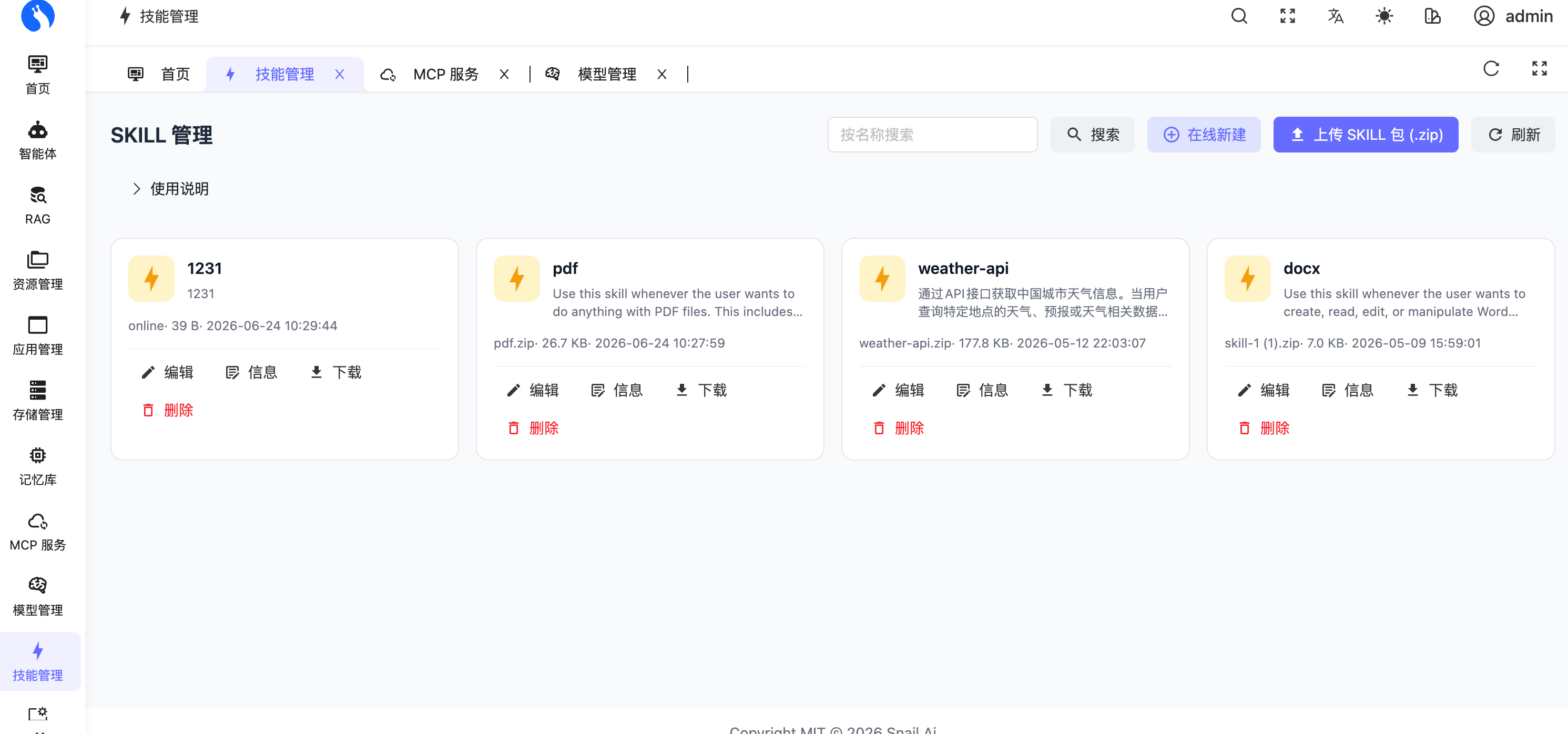Open the admin user menu
Screen dimensions: 1568x734
pyautogui.click(x=1513, y=16)
